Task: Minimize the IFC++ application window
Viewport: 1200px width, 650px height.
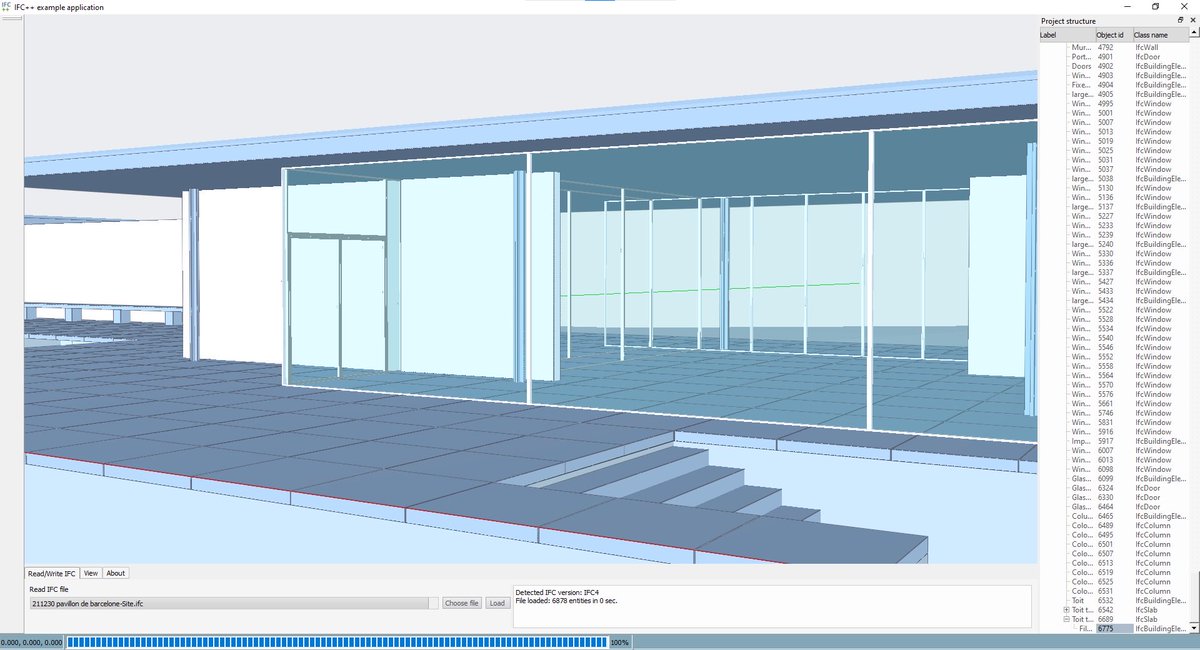Action: coord(1125,6)
